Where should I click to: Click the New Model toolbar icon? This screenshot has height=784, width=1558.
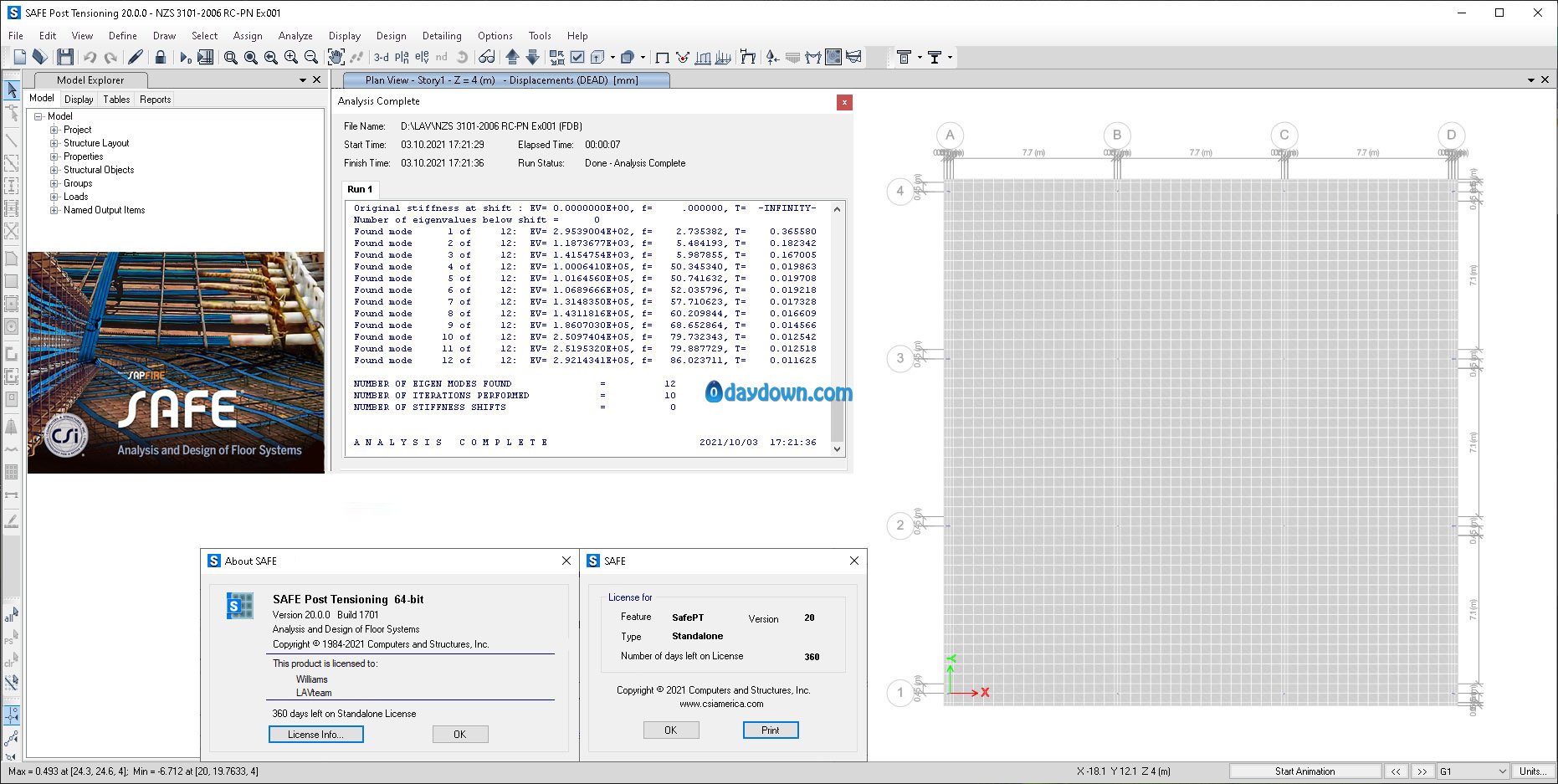pos(20,57)
